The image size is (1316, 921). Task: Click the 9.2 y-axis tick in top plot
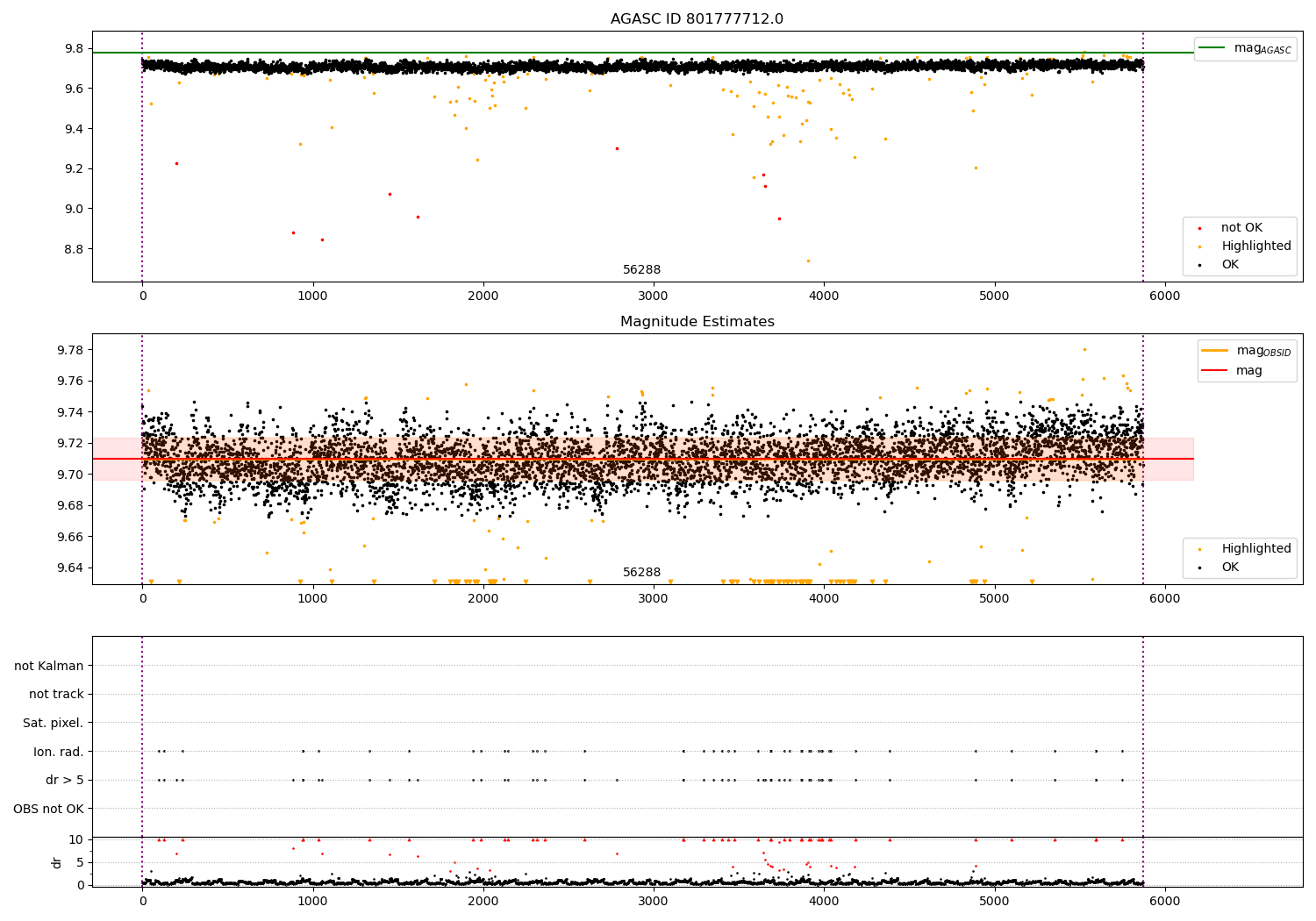(x=75, y=169)
